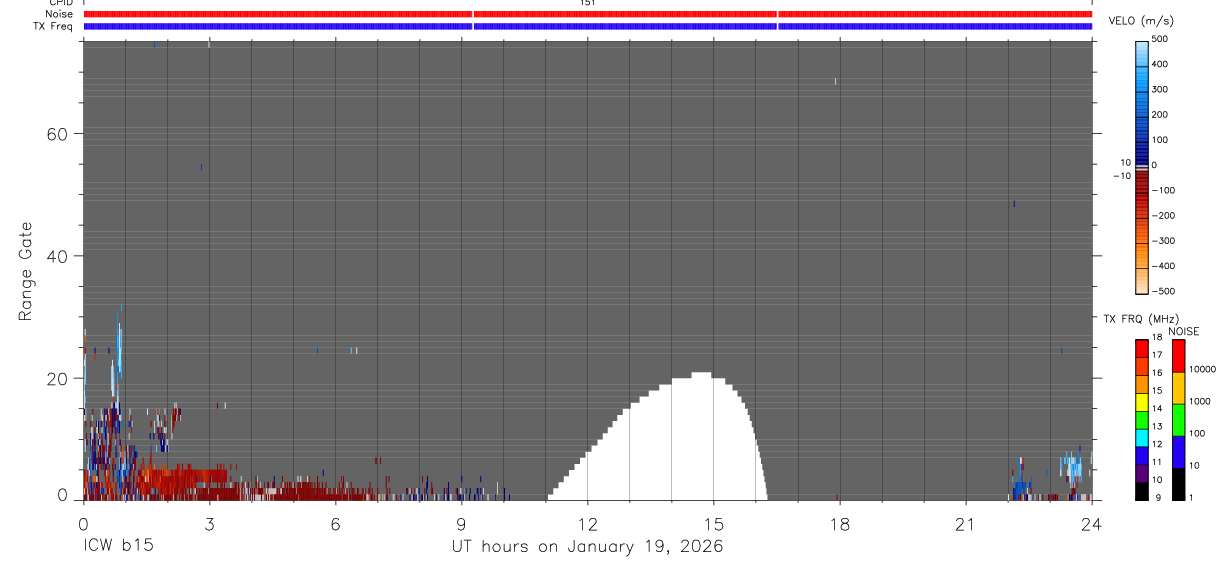Click the green swatch in NOISE legend
Image resolution: width=1228 pixels, height=567 pixels.
(x=1178, y=420)
